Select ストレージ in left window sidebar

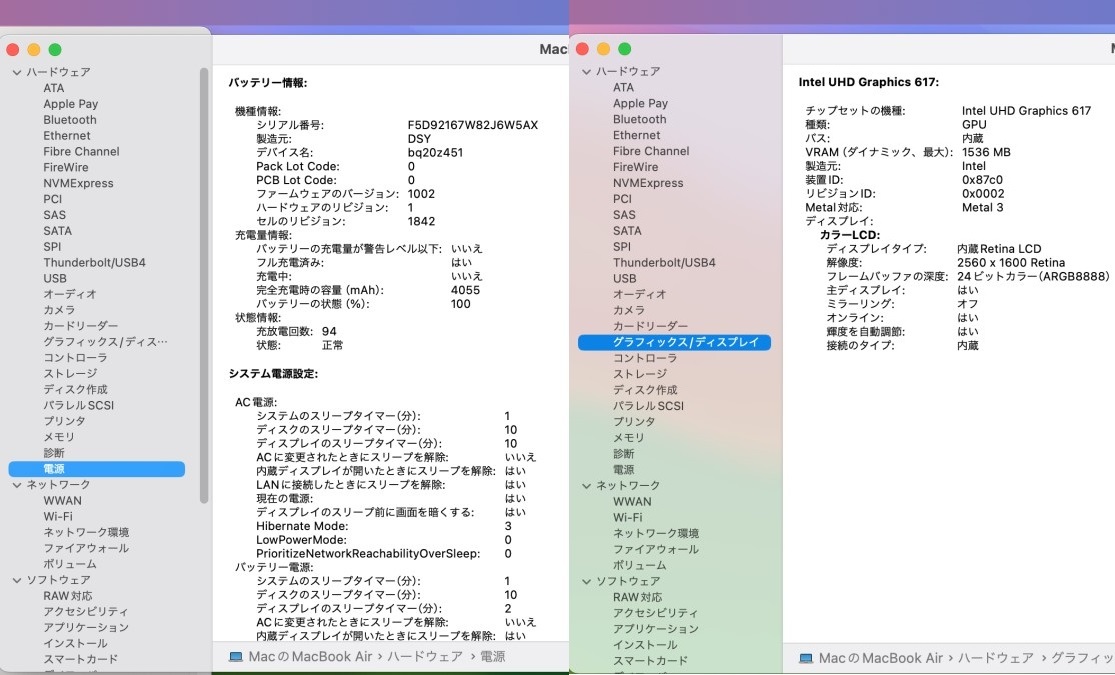[x=70, y=373]
